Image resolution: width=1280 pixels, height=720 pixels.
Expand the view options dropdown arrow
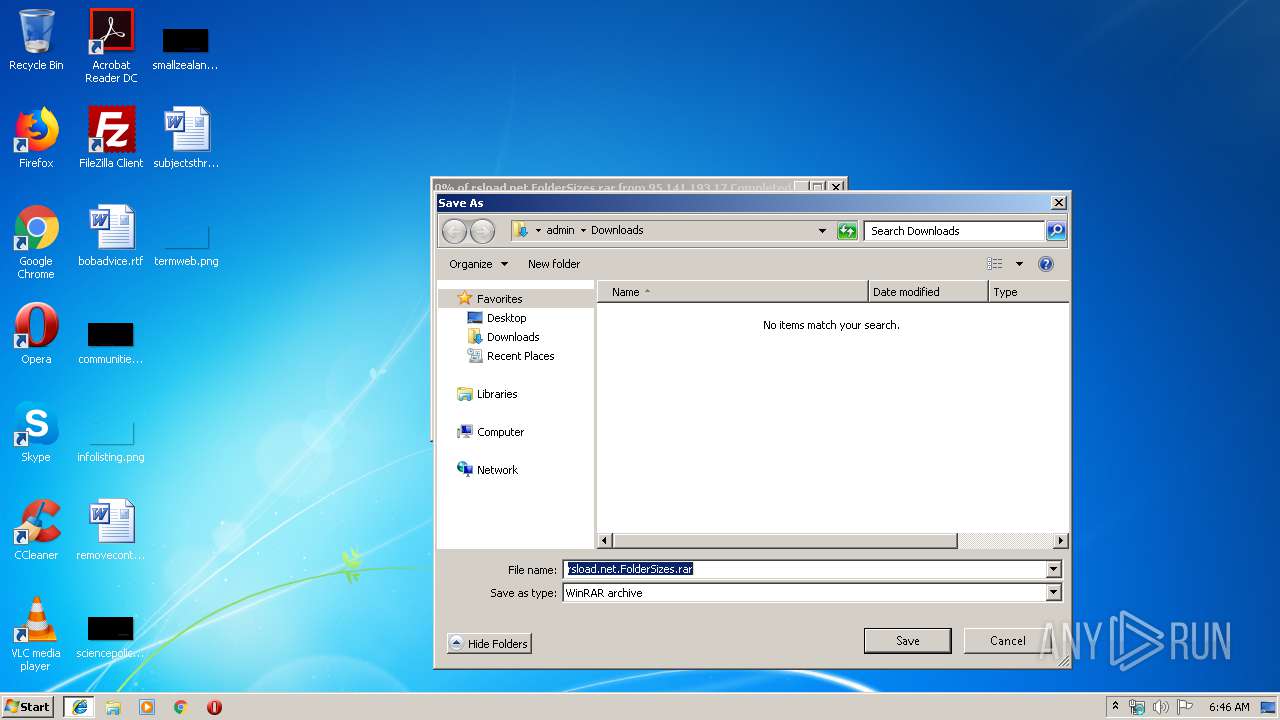(1019, 264)
